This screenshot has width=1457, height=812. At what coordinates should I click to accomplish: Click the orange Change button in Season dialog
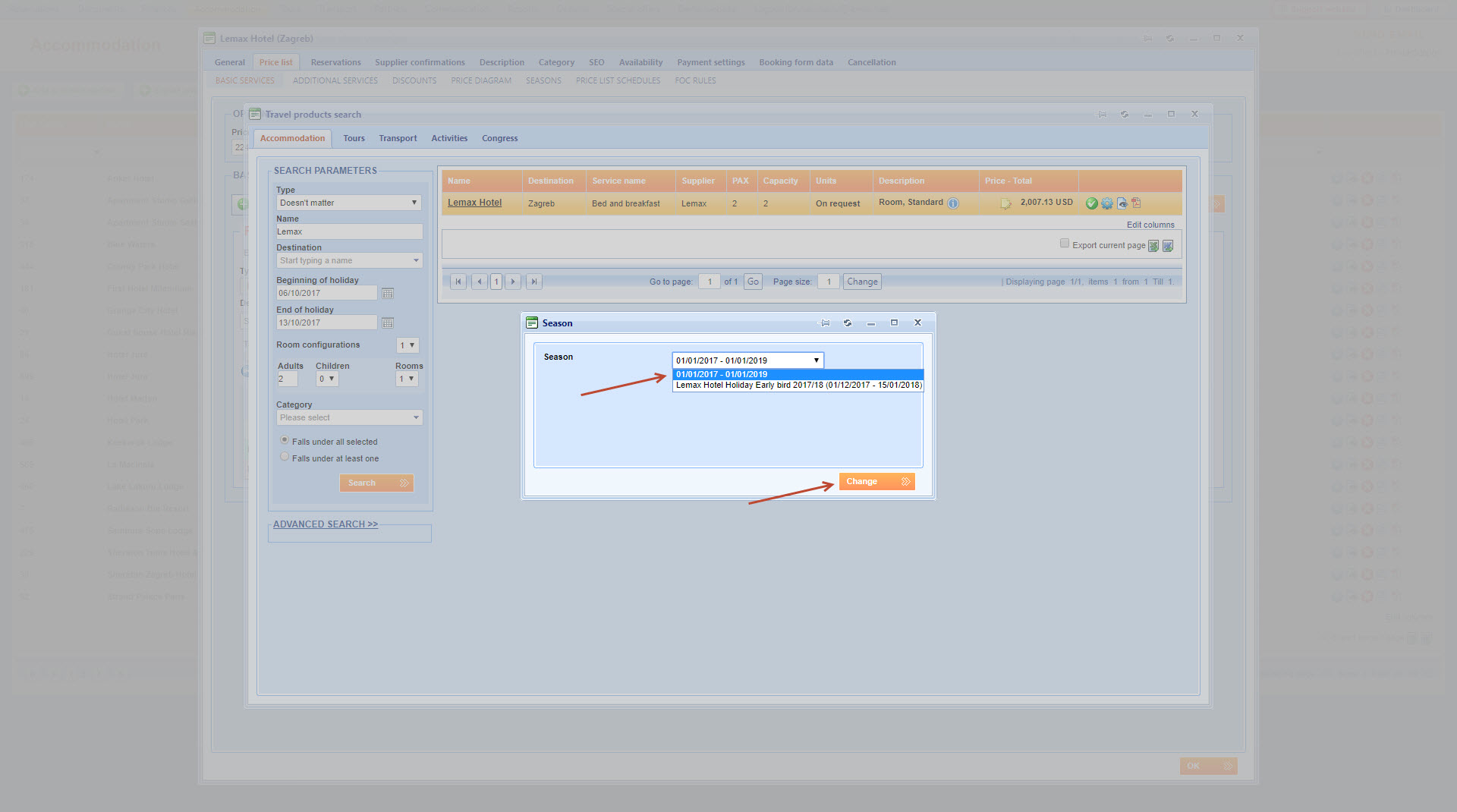pos(876,481)
